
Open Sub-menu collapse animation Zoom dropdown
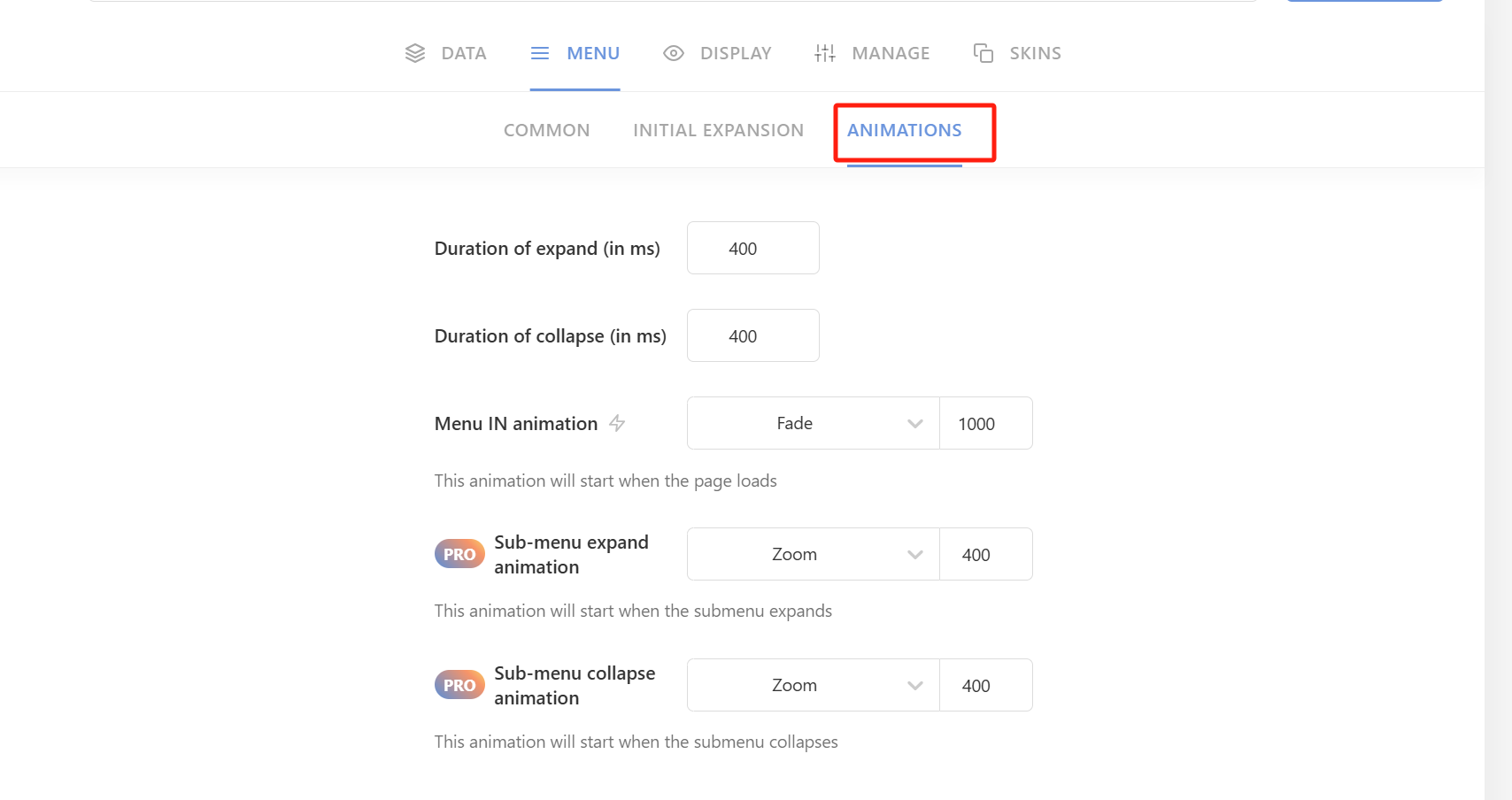813,685
